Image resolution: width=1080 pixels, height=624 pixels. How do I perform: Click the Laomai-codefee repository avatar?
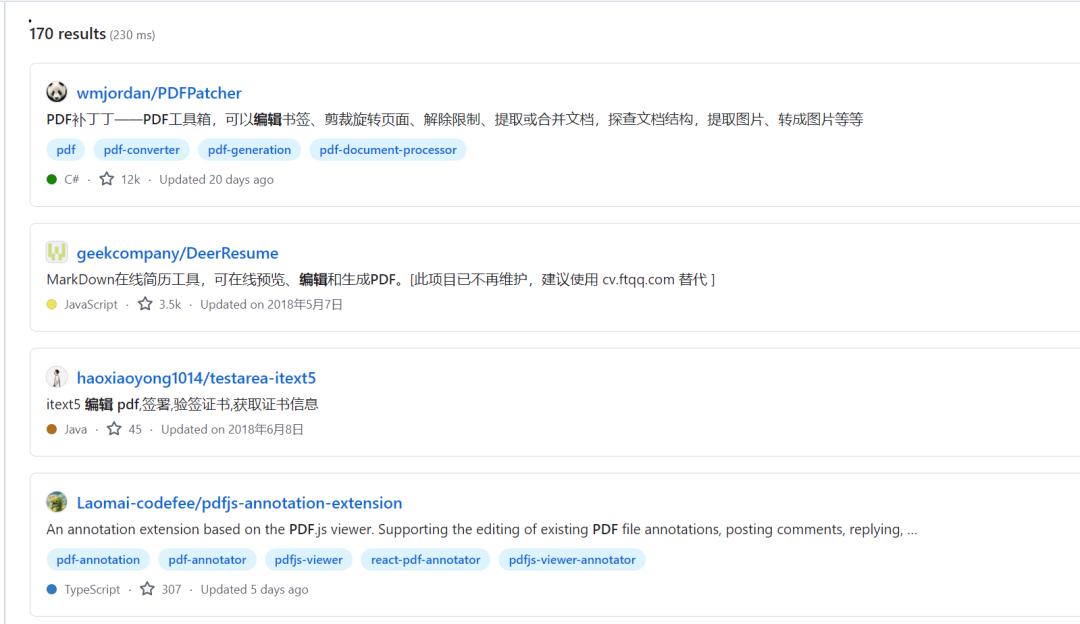click(x=59, y=503)
